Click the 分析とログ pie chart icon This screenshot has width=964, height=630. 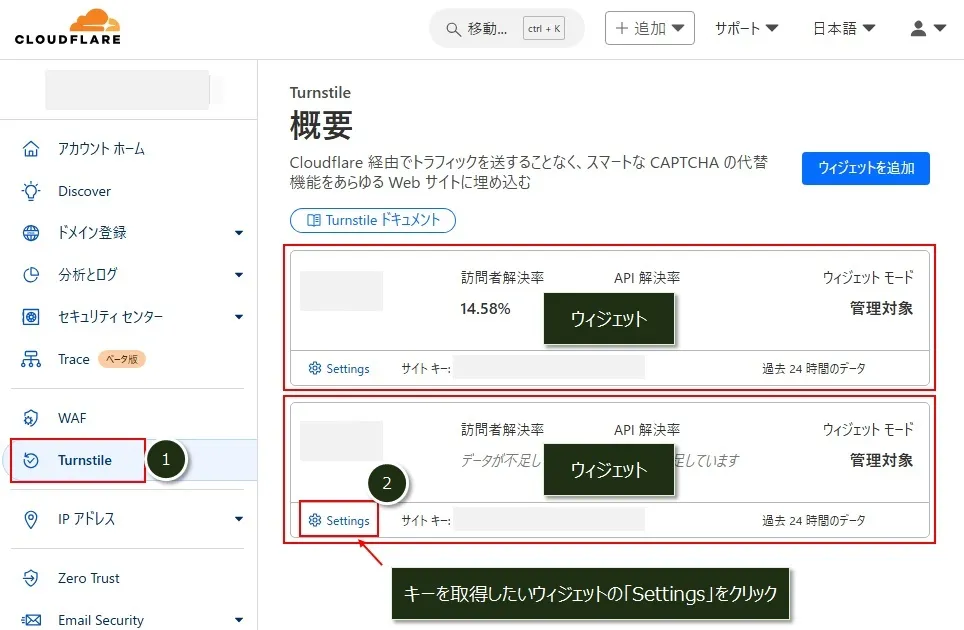pyautogui.click(x=31, y=275)
